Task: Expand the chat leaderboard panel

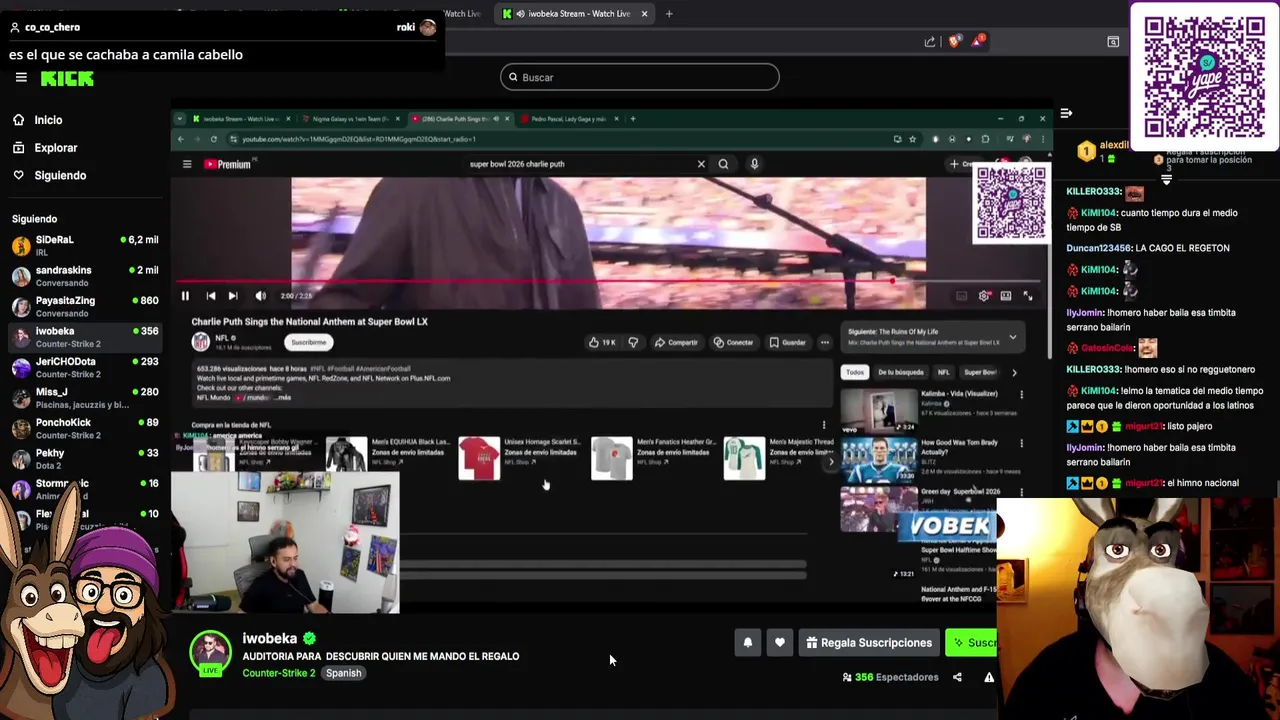Action: coord(1166,180)
